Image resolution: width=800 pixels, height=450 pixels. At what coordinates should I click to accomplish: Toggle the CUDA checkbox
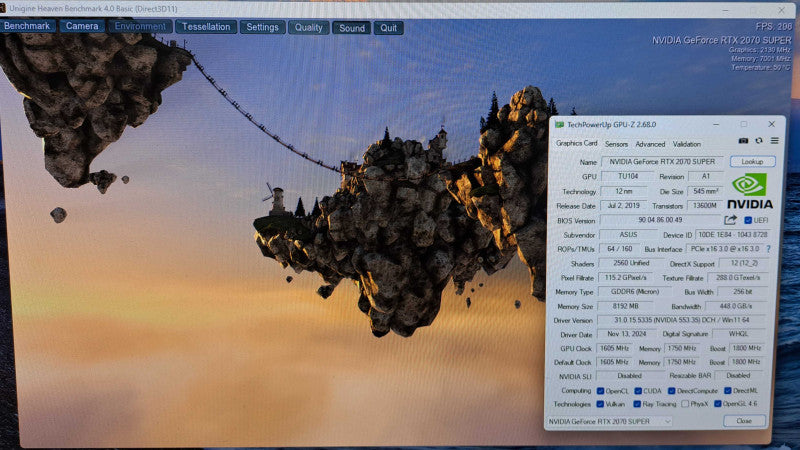click(x=638, y=391)
